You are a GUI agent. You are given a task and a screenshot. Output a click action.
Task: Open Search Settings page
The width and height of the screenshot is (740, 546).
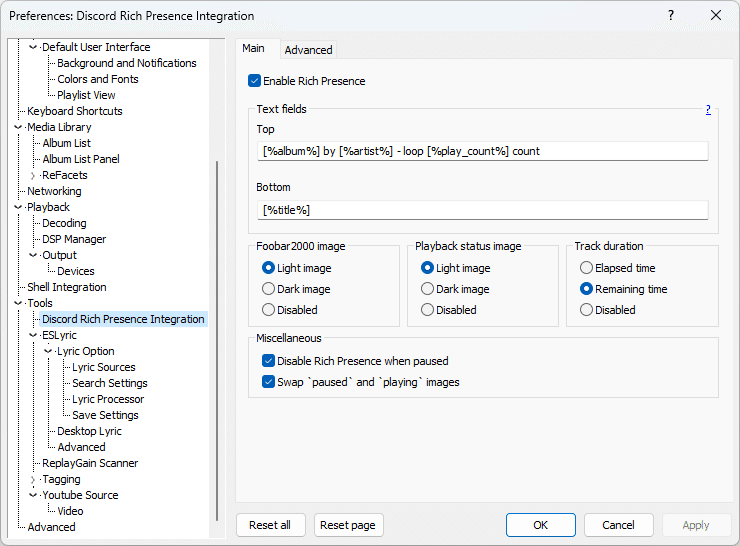pos(109,383)
